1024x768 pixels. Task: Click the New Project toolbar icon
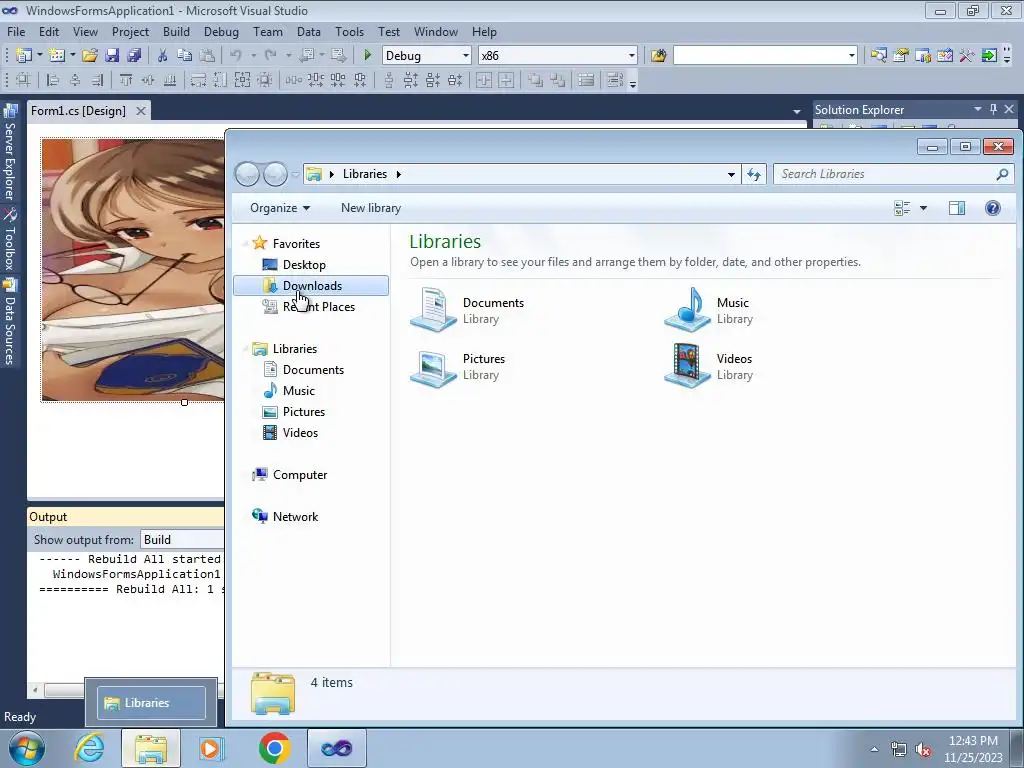click(x=24, y=56)
